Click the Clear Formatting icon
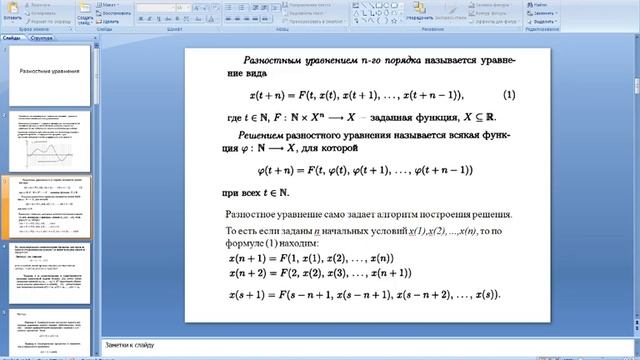Screen dimensions: 640x360 click(216, 8)
